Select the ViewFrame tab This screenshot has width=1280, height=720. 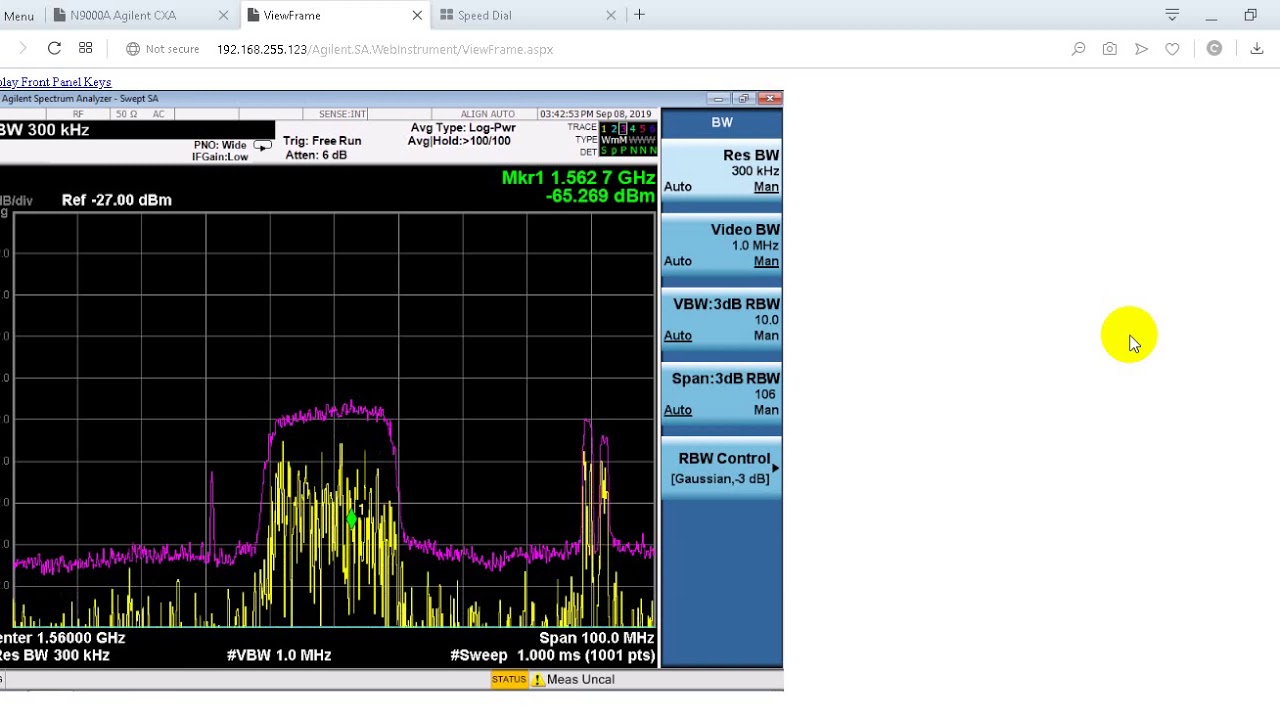coord(292,15)
